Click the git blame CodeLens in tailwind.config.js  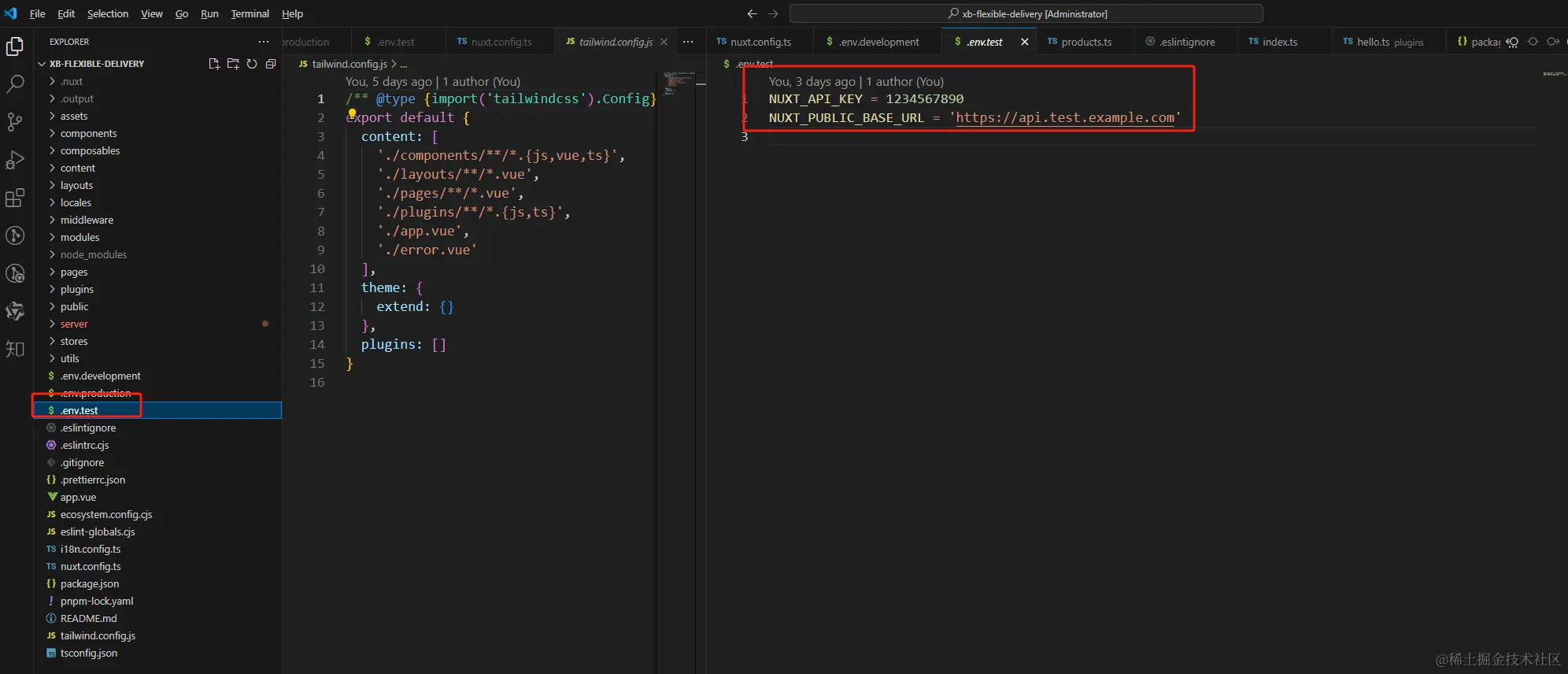(433, 81)
